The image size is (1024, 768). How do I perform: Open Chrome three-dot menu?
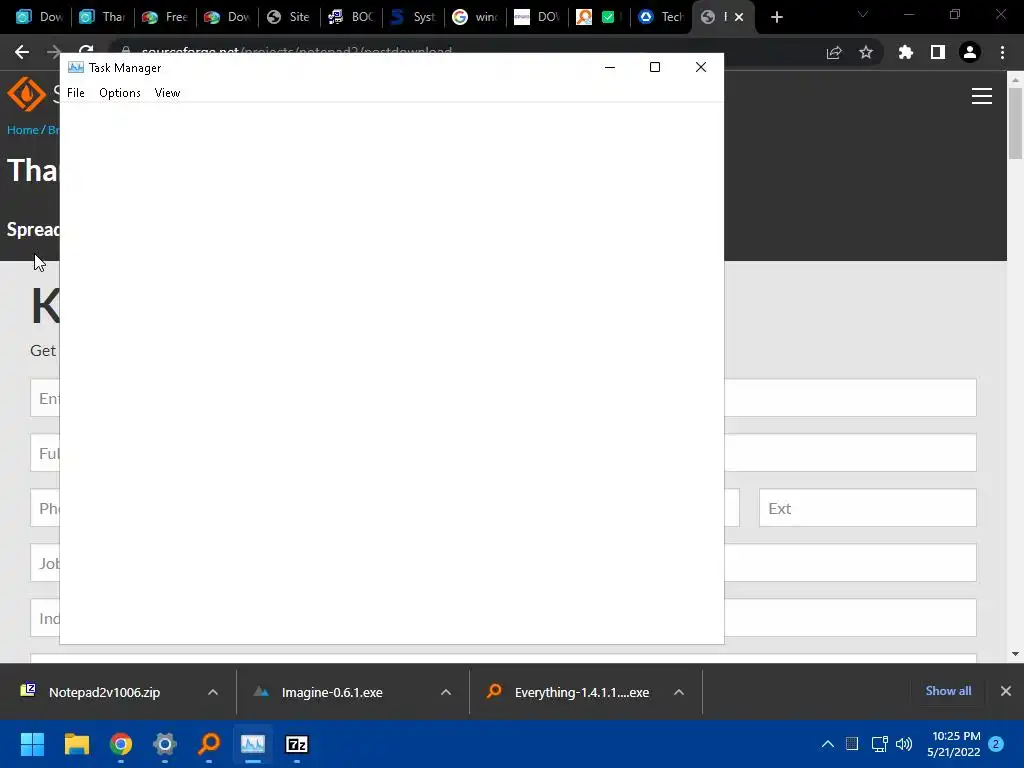[1002, 52]
